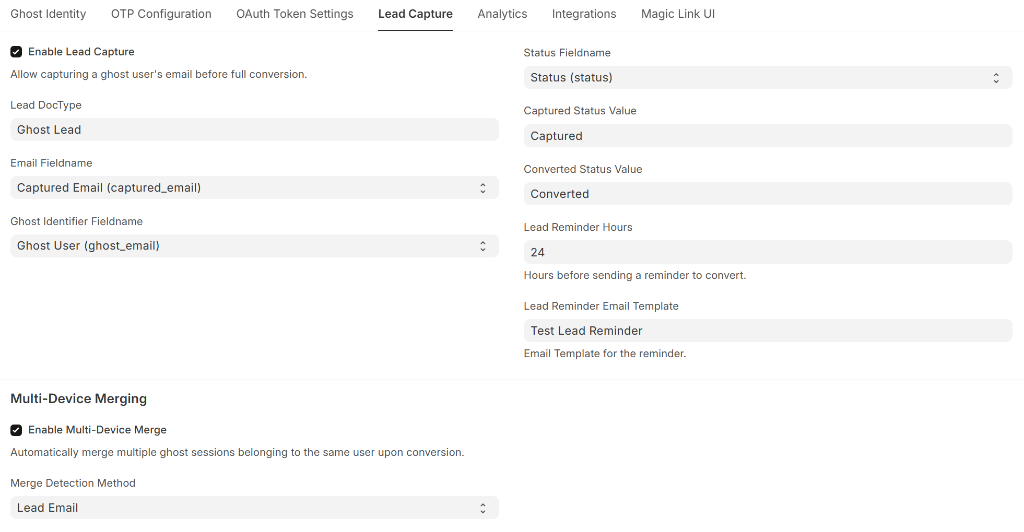The height and width of the screenshot is (532, 1024).
Task: Click the Merge Detection Method label
Action: (73, 483)
